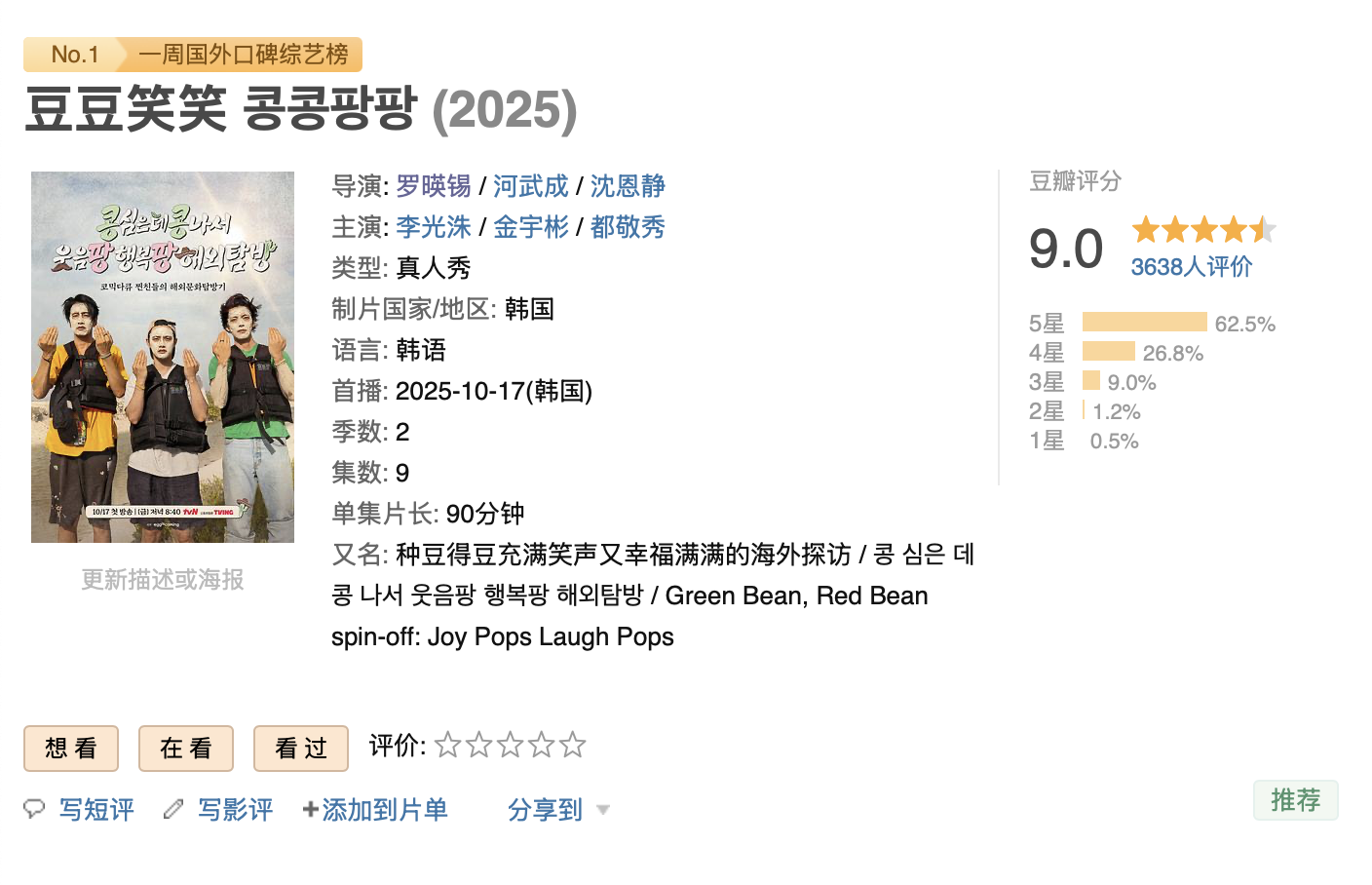Click the speech bubble icon for 写短评
1372x885 pixels.
click(x=34, y=809)
